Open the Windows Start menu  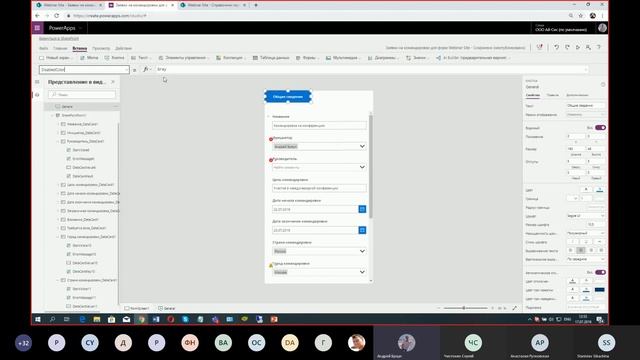[x=38, y=319]
